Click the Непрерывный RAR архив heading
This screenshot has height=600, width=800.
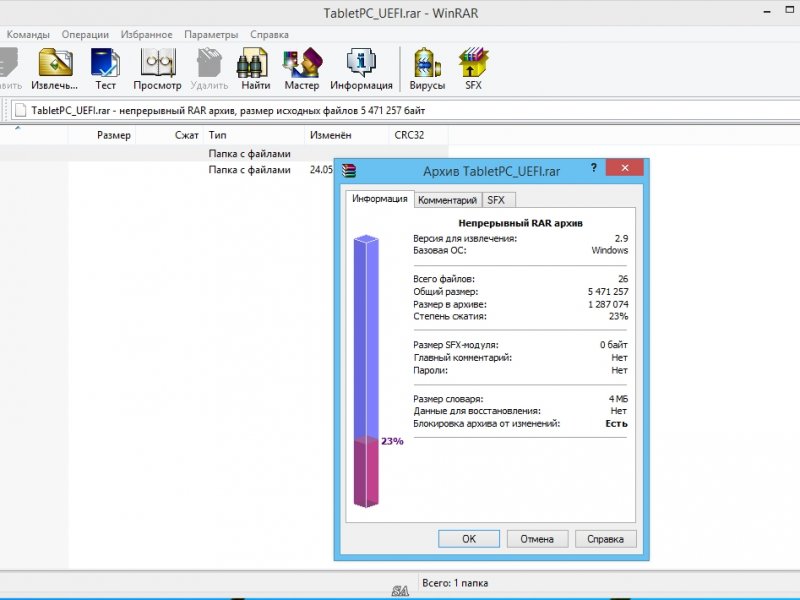[520, 223]
